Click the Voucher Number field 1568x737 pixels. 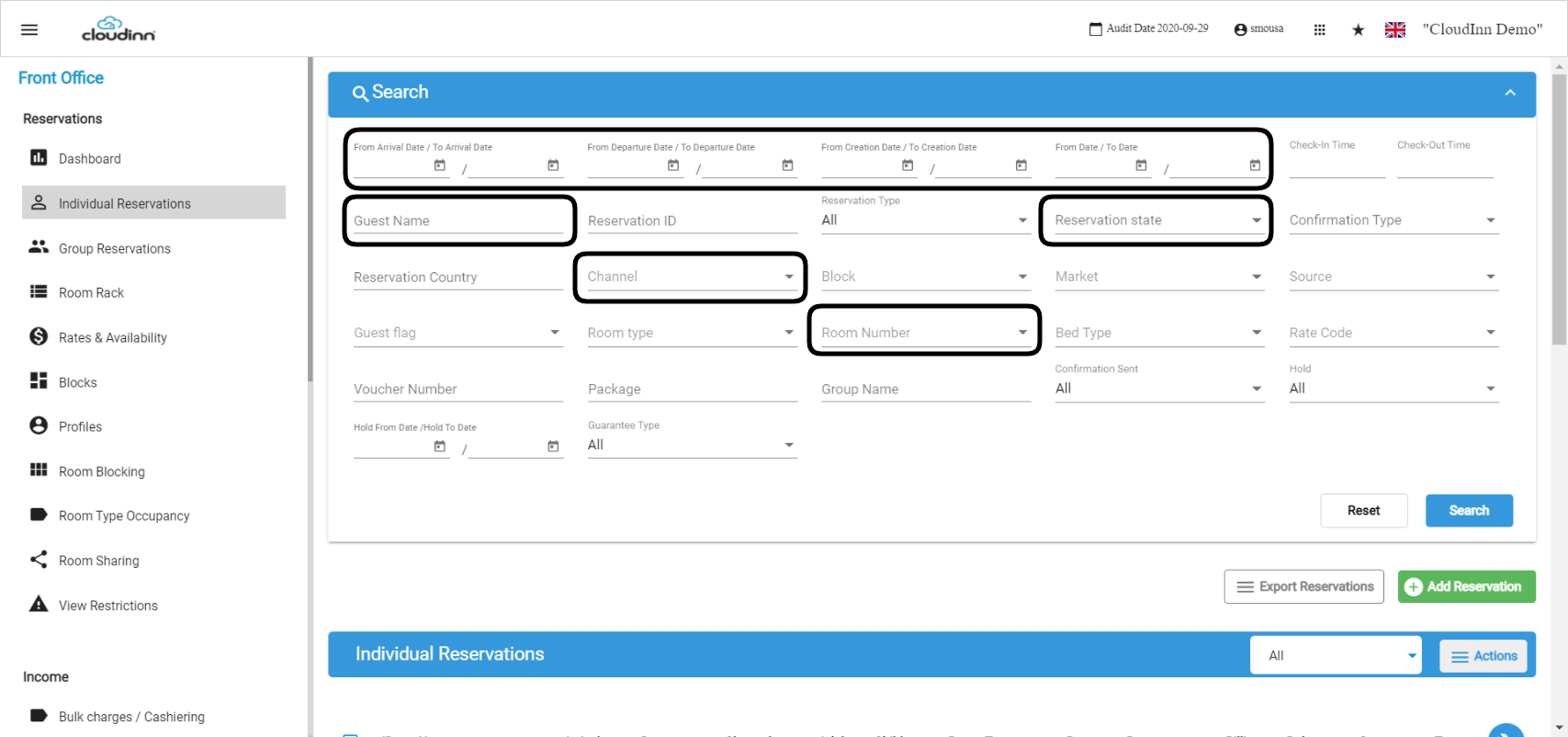[x=457, y=389]
